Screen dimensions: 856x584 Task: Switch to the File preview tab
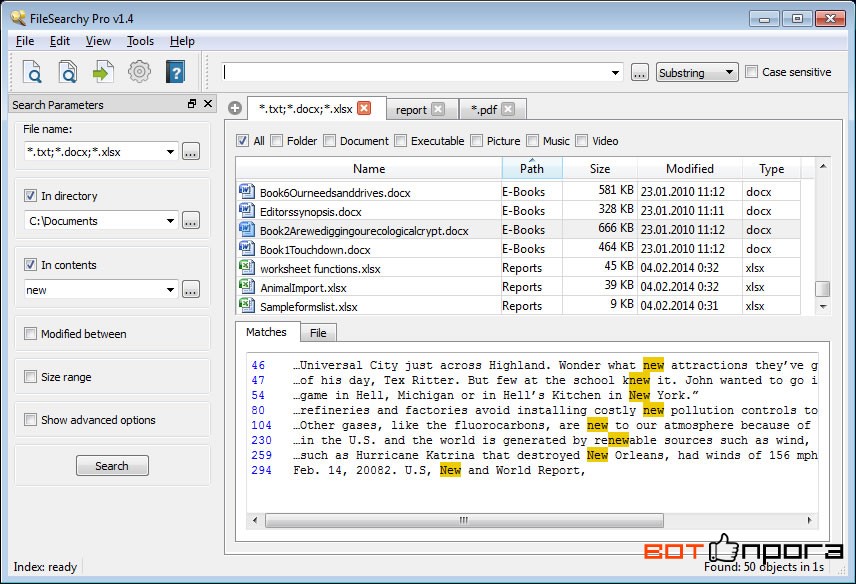pos(318,333)
